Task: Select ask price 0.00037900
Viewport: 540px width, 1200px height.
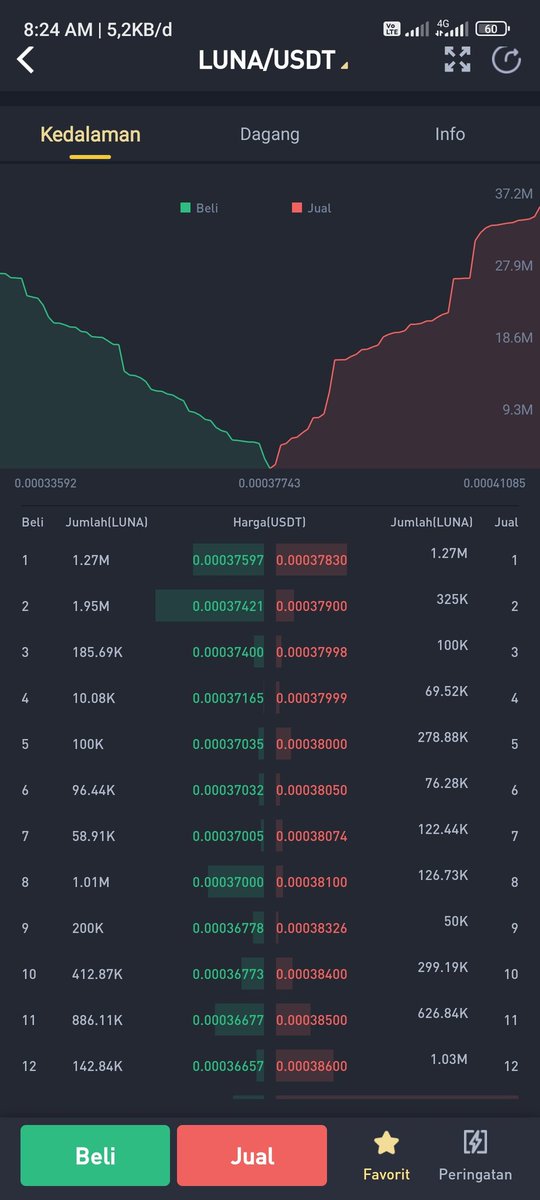Action: pyautogui.click(x=312, y=607)
